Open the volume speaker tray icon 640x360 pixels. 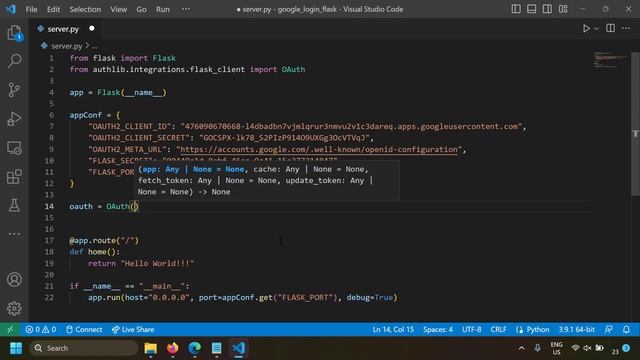(x=587, y=348)
